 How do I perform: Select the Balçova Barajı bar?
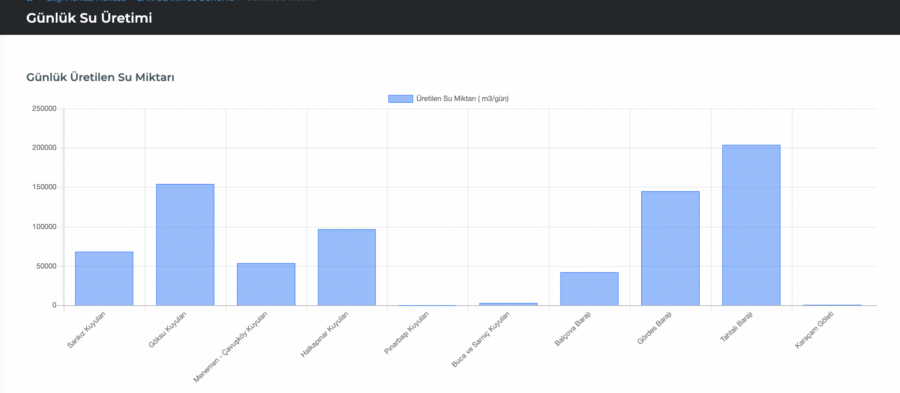589,289
